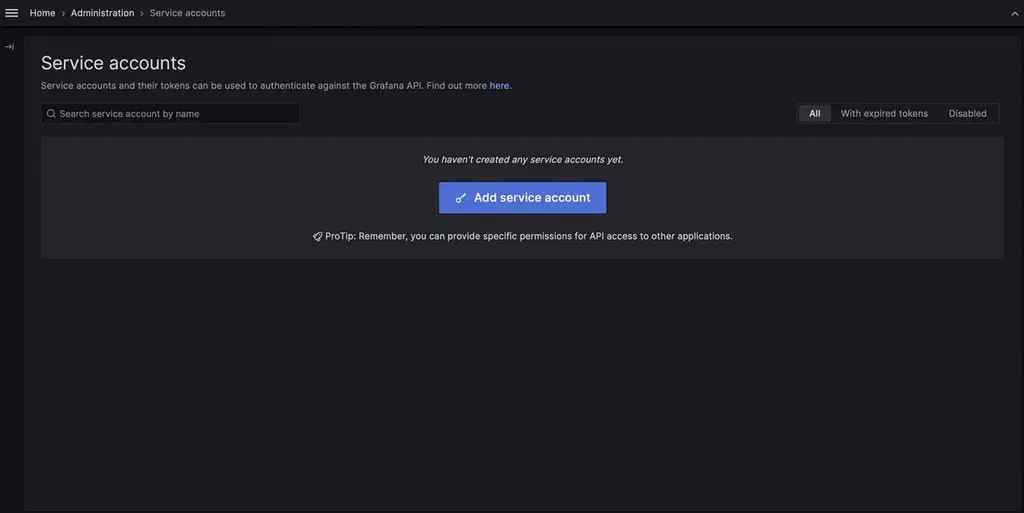
Task: Click the magnifier icon in search box
Action: click(51, 114)
